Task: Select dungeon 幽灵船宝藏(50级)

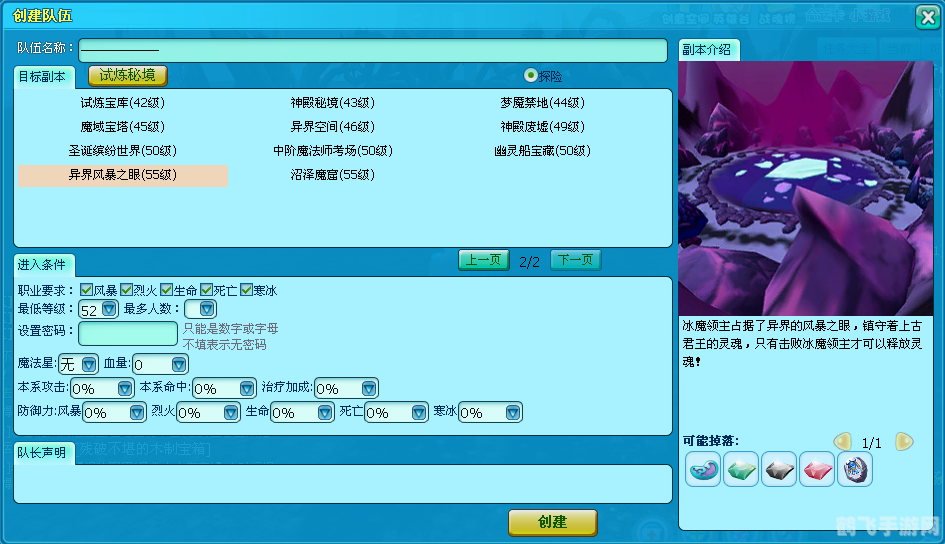Action: pos(542,151)
